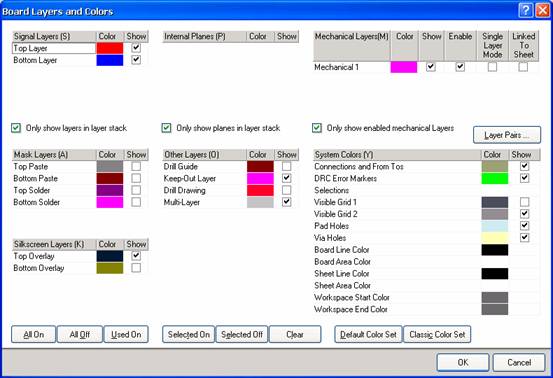Click the title bar help question-mark icon

[525, 11]
